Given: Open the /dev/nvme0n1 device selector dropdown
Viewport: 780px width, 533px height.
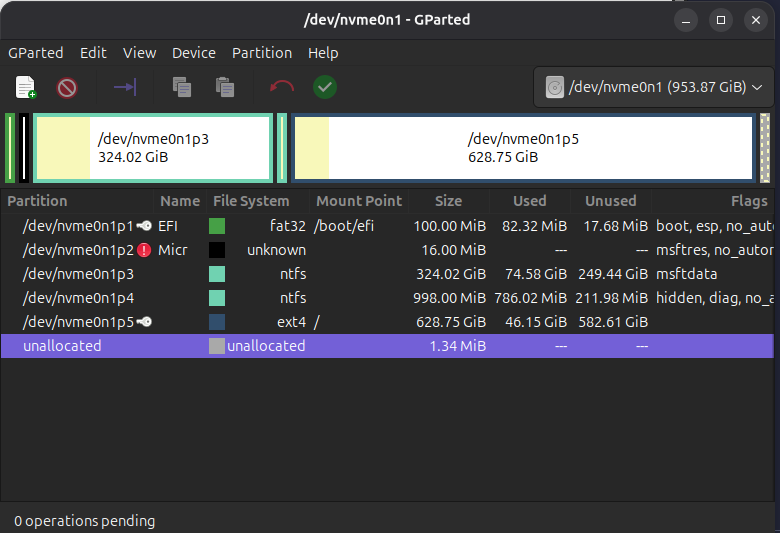Looking at the screenshot, I should (654, 88).
